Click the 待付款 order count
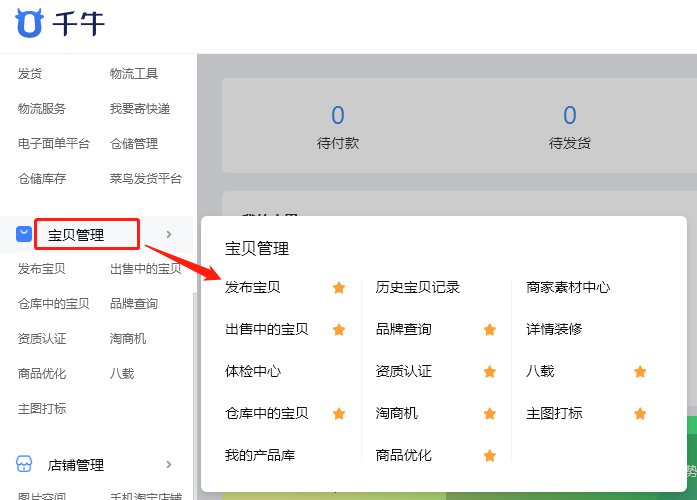 pos(338,115)
